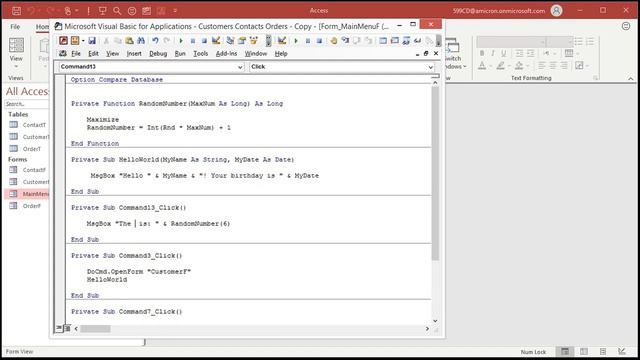Click the Background fill color bucket
The width and height of the screenshot is (640, 360).
519,65
